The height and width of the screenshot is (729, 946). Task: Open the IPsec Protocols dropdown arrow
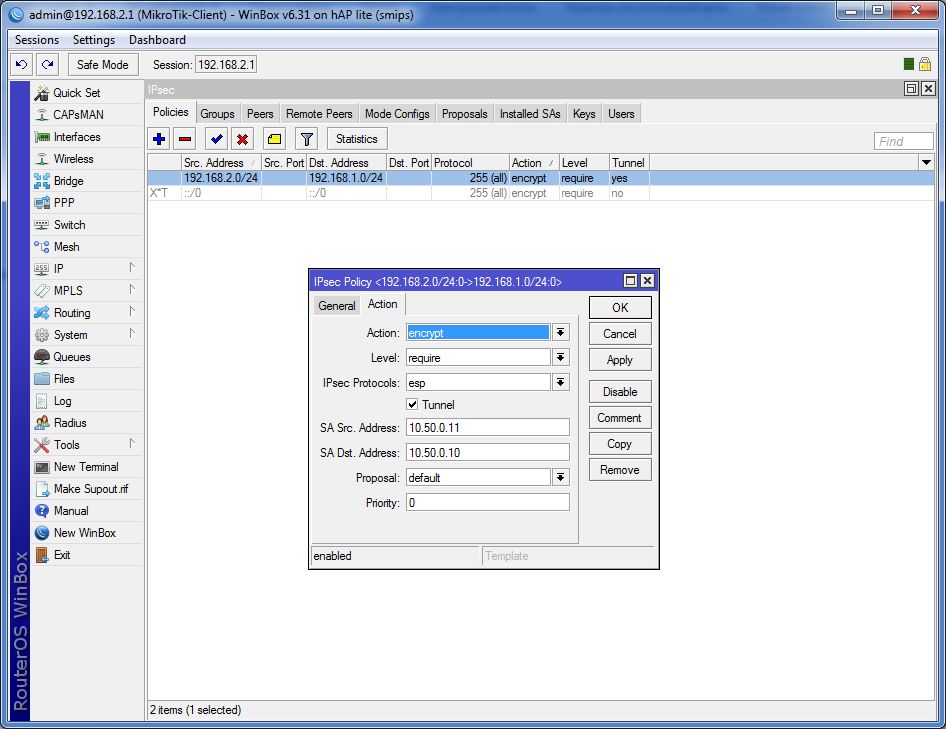click(x=560, y=383)
